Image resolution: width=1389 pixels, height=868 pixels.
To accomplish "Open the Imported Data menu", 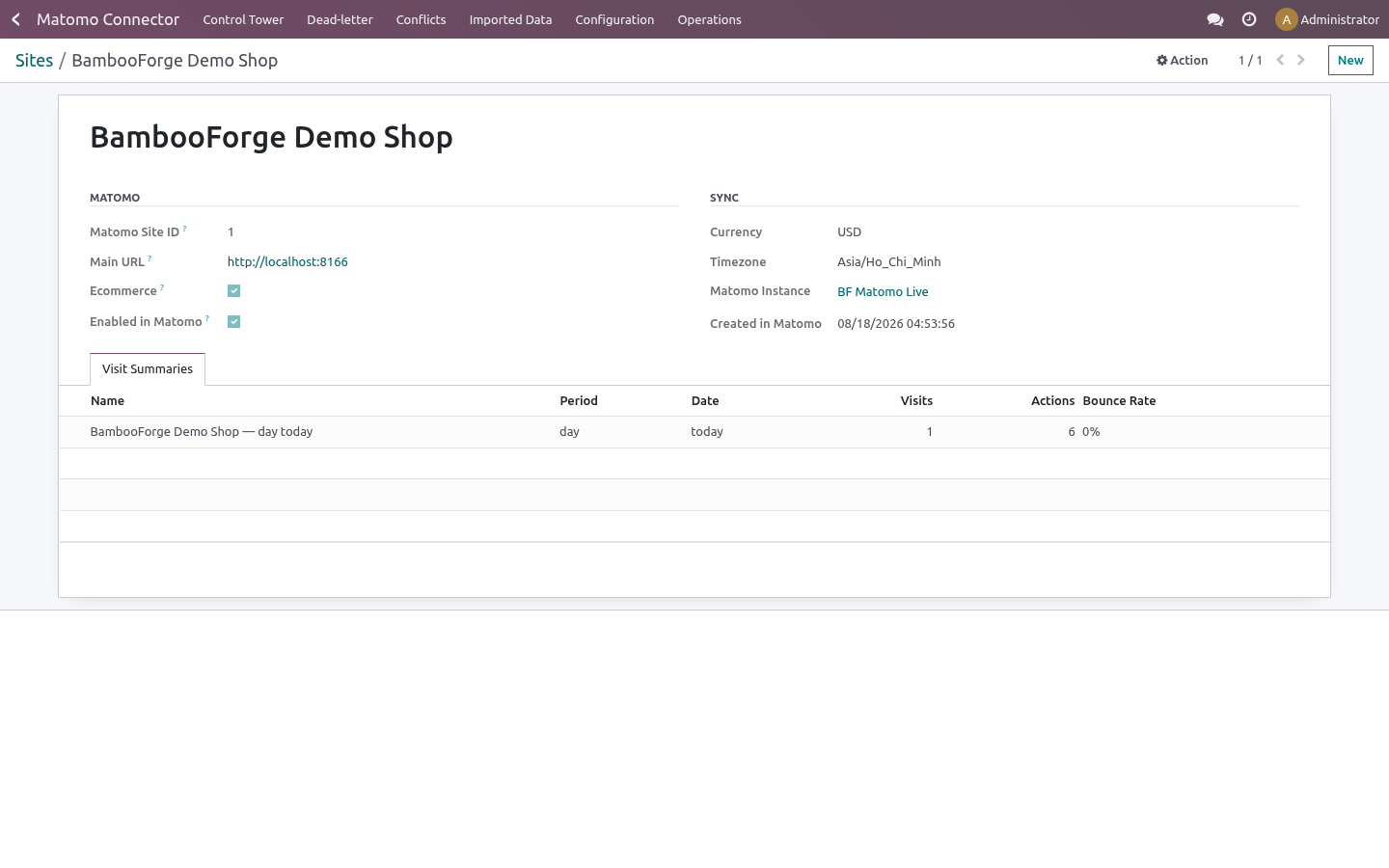I will [x=510, y=19].
